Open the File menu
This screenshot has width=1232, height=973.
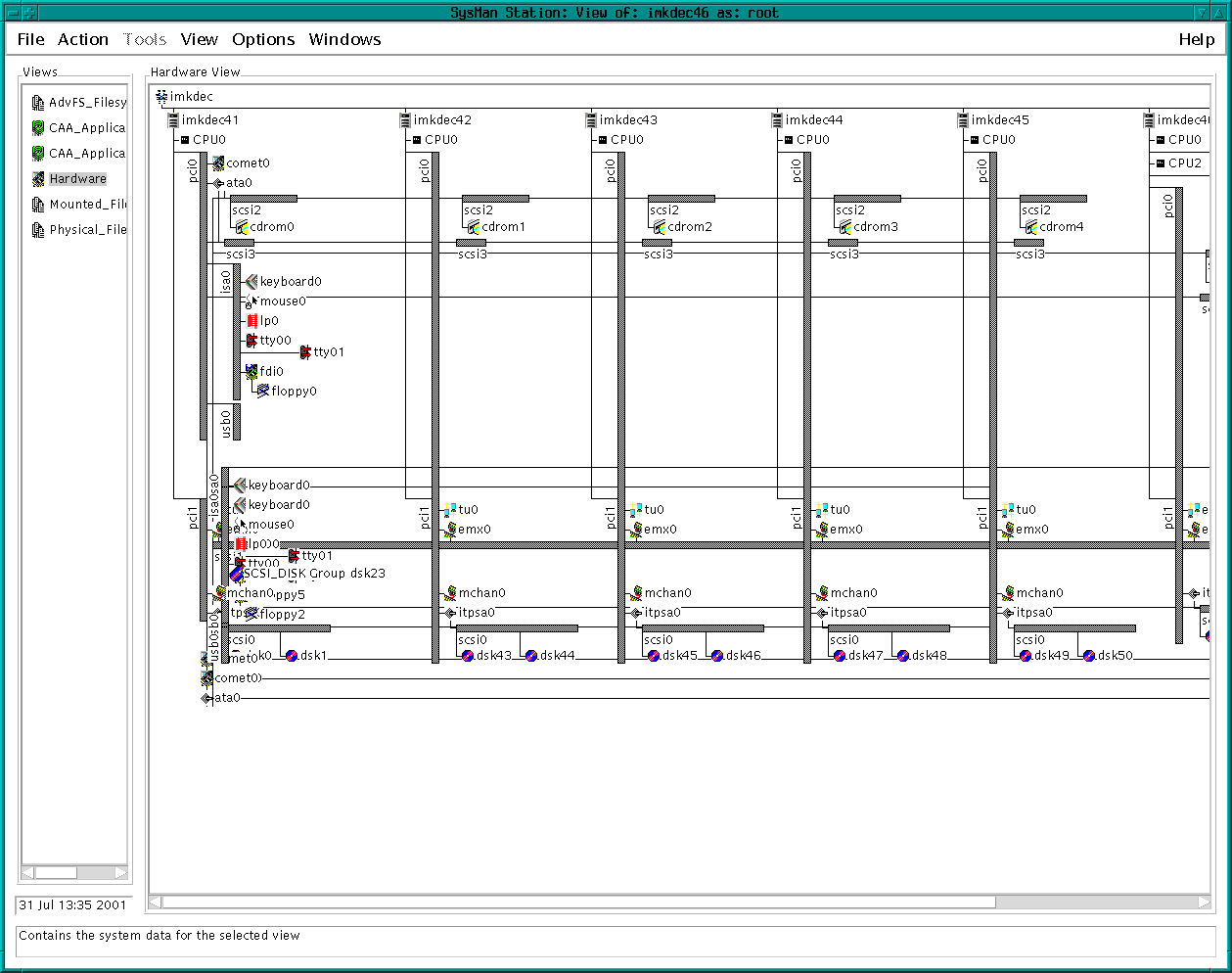pos(31,40)
